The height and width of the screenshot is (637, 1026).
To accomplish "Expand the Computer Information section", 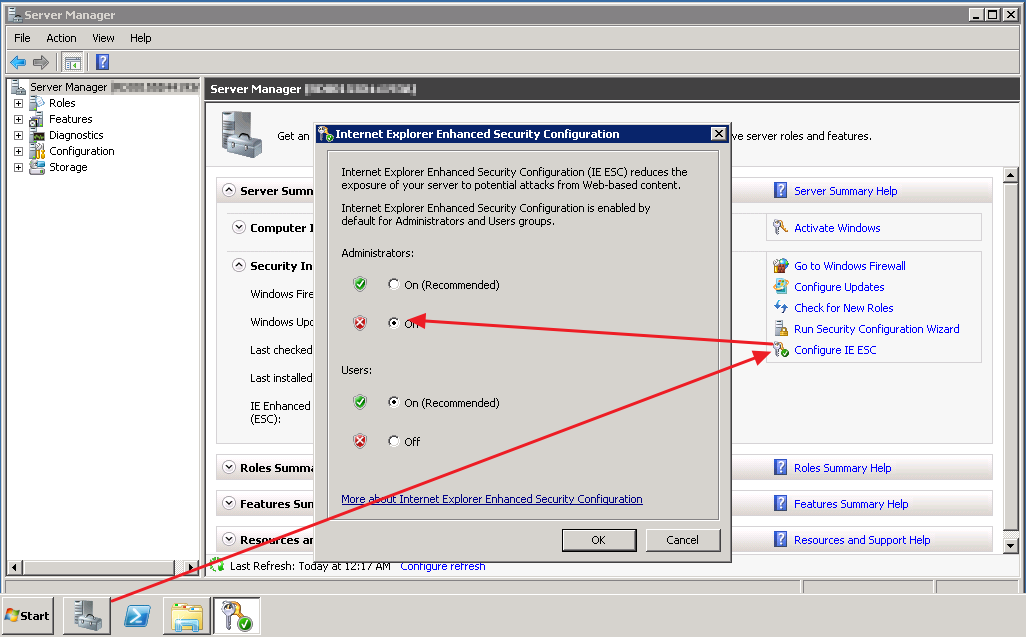I will point(239,227).
